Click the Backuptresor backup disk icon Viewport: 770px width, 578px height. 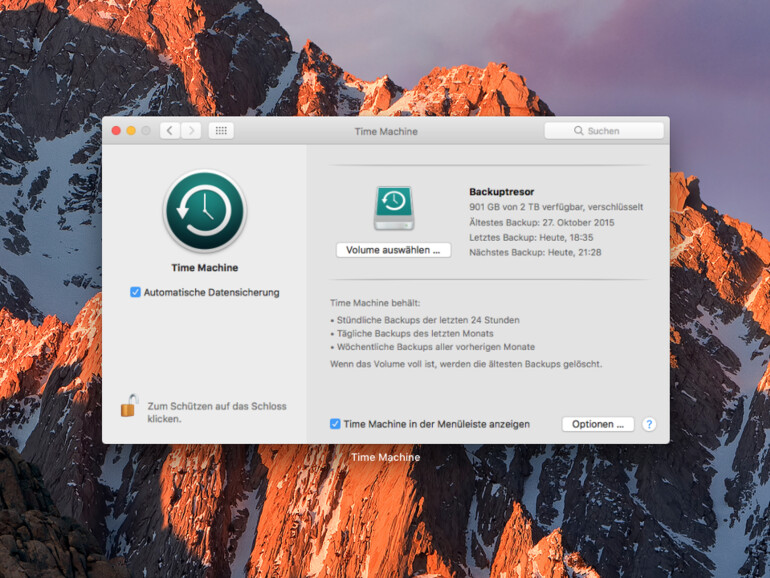394,208
